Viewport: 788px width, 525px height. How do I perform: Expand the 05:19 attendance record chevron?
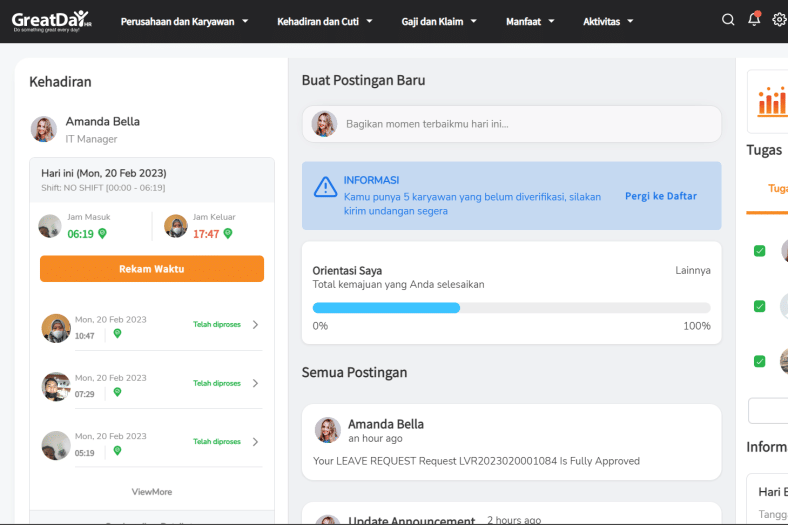pos(255,442)
